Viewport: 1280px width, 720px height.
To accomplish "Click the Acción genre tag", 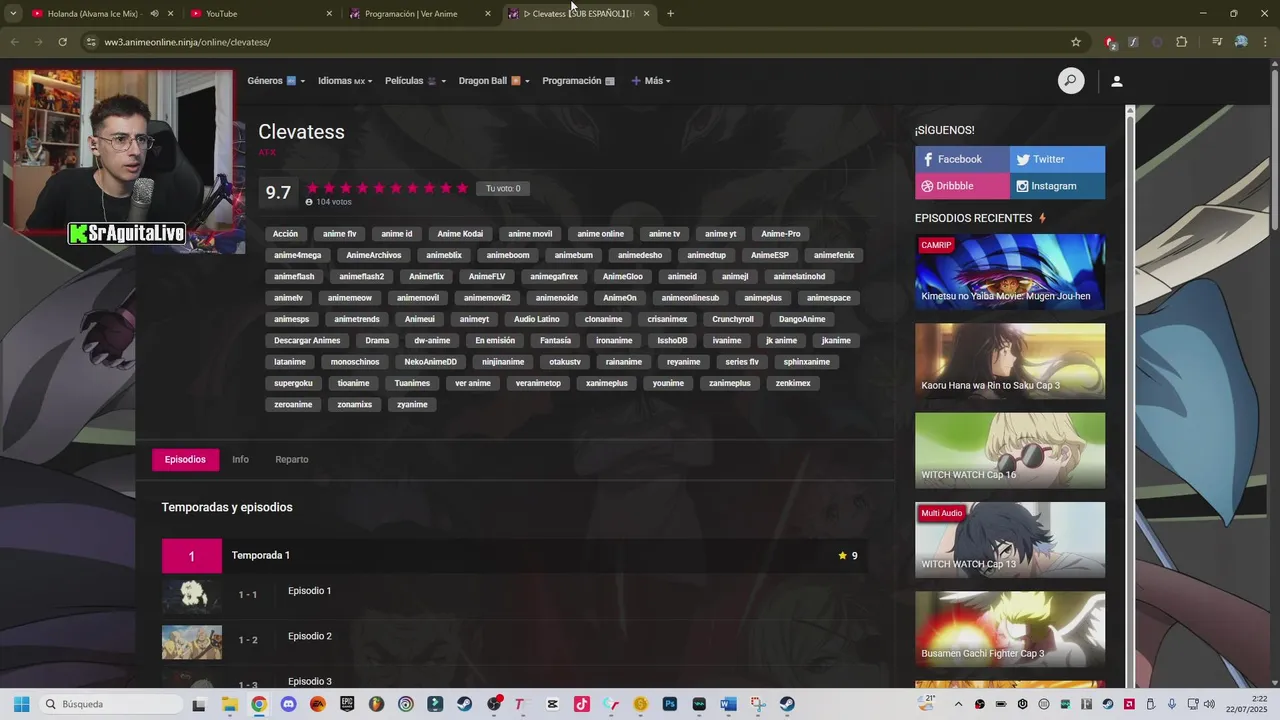I will (x=285, y=234).
